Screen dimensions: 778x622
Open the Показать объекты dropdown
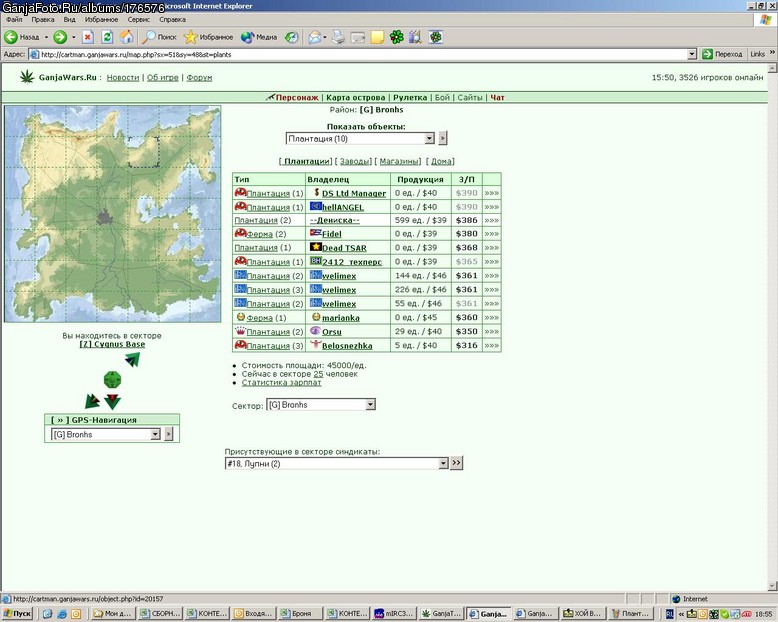point(360,139)
